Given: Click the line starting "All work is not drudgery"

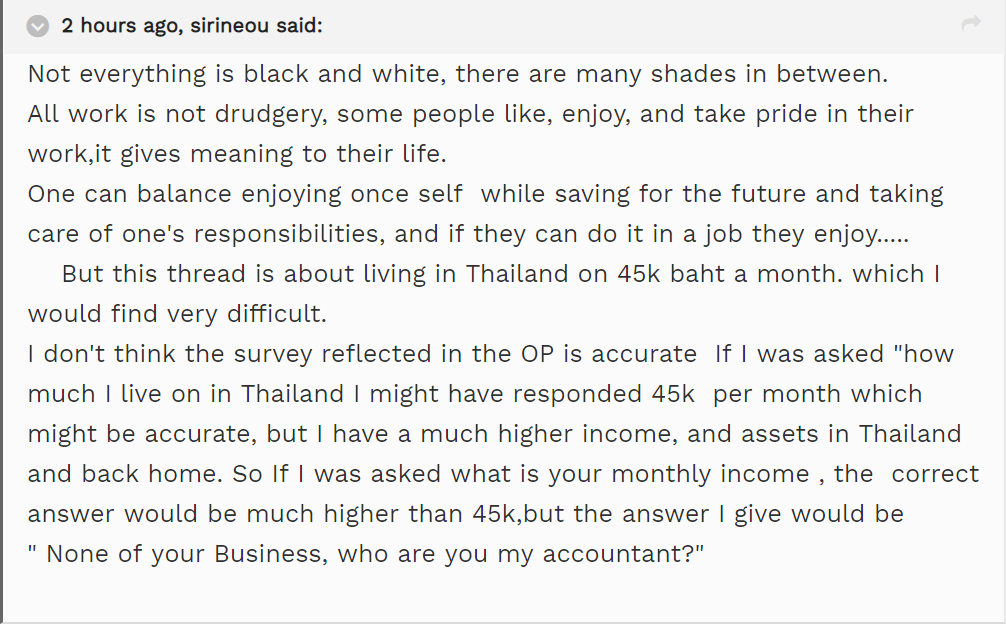Looking at the screenshot, I should pos(470,114).
